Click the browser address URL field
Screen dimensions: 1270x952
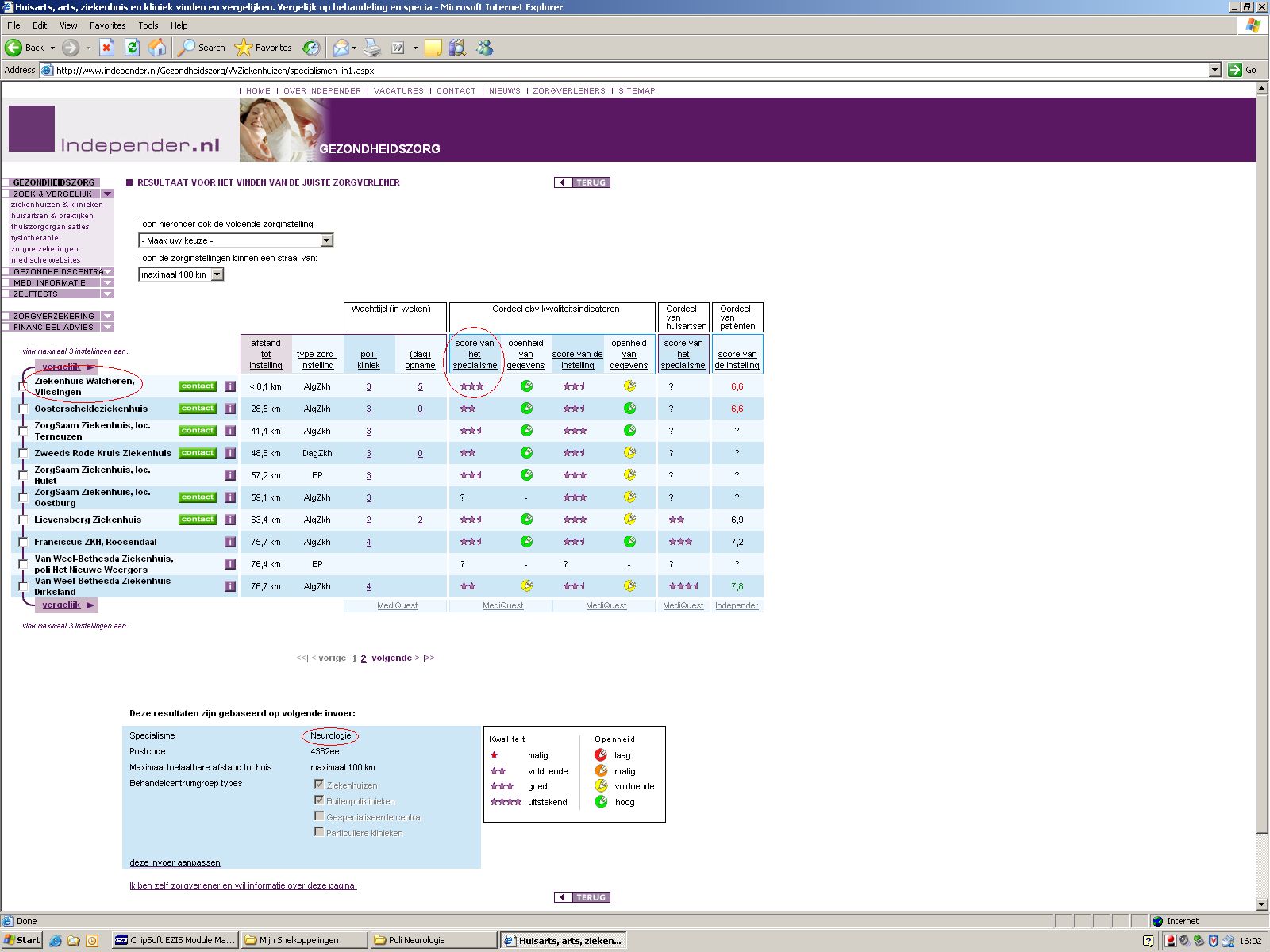pos(631,70)
